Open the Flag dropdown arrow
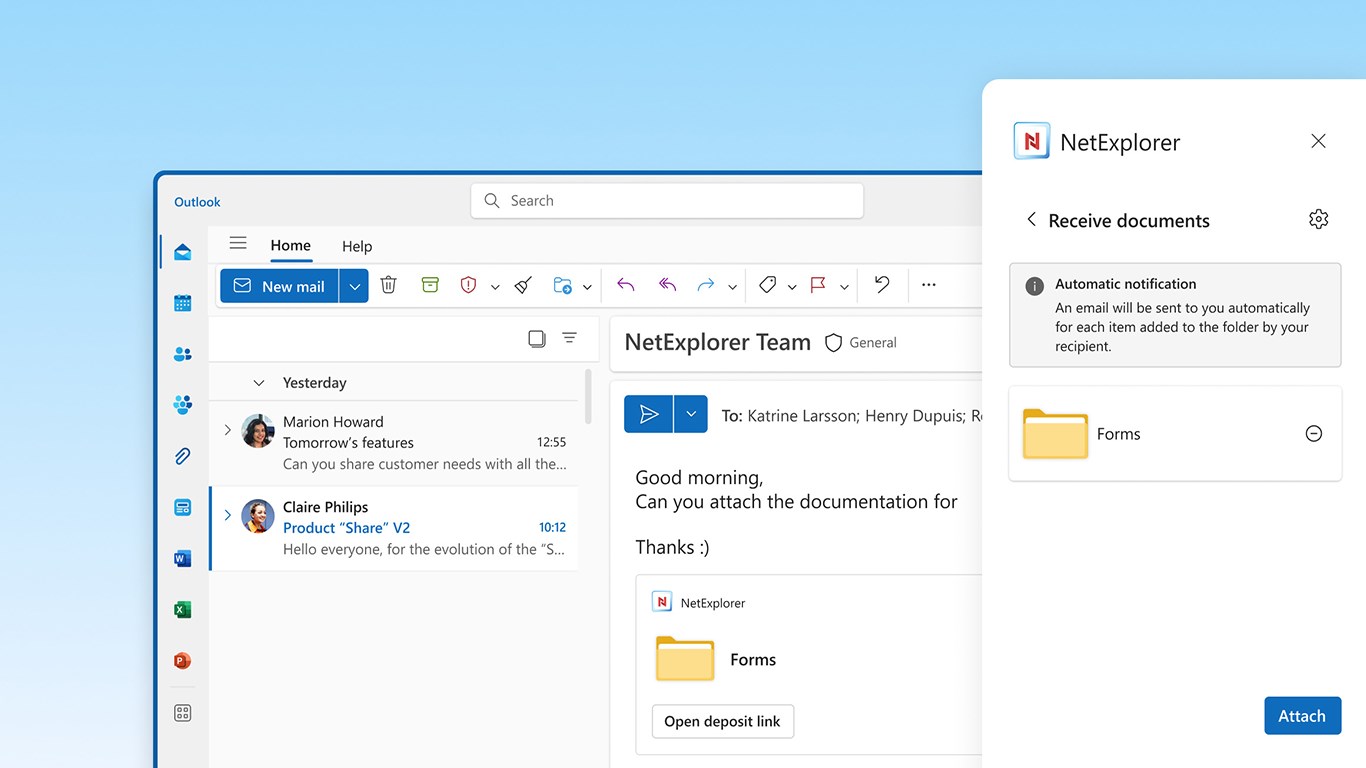 click(844, 287)
